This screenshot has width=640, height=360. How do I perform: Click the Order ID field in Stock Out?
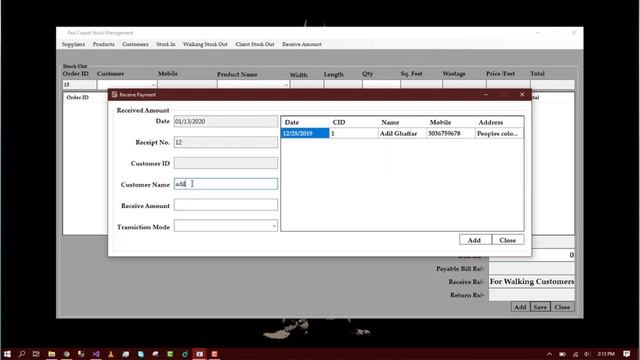(x=79, y=84)
